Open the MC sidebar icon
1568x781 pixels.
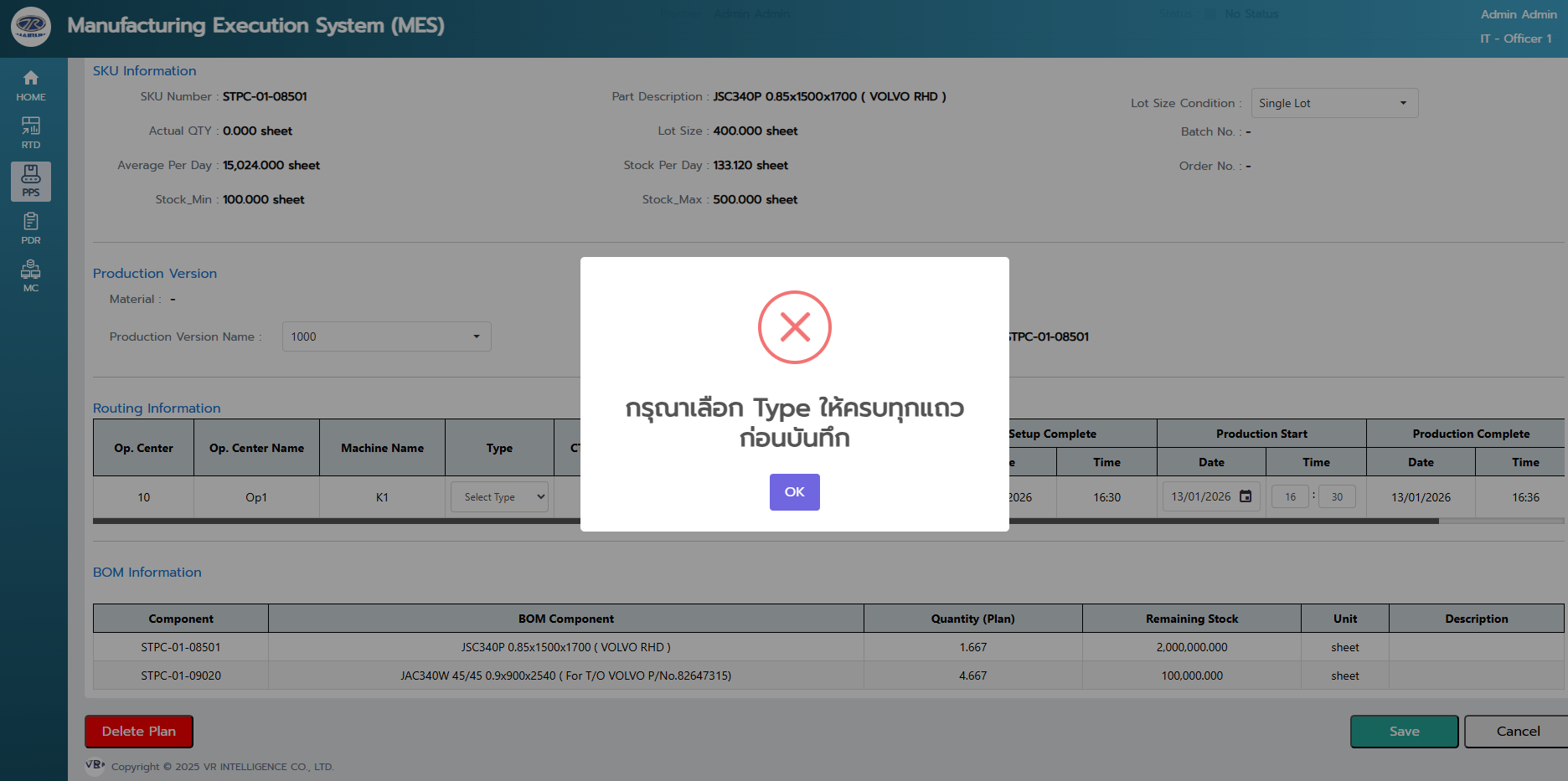click(x=31, y=276)
